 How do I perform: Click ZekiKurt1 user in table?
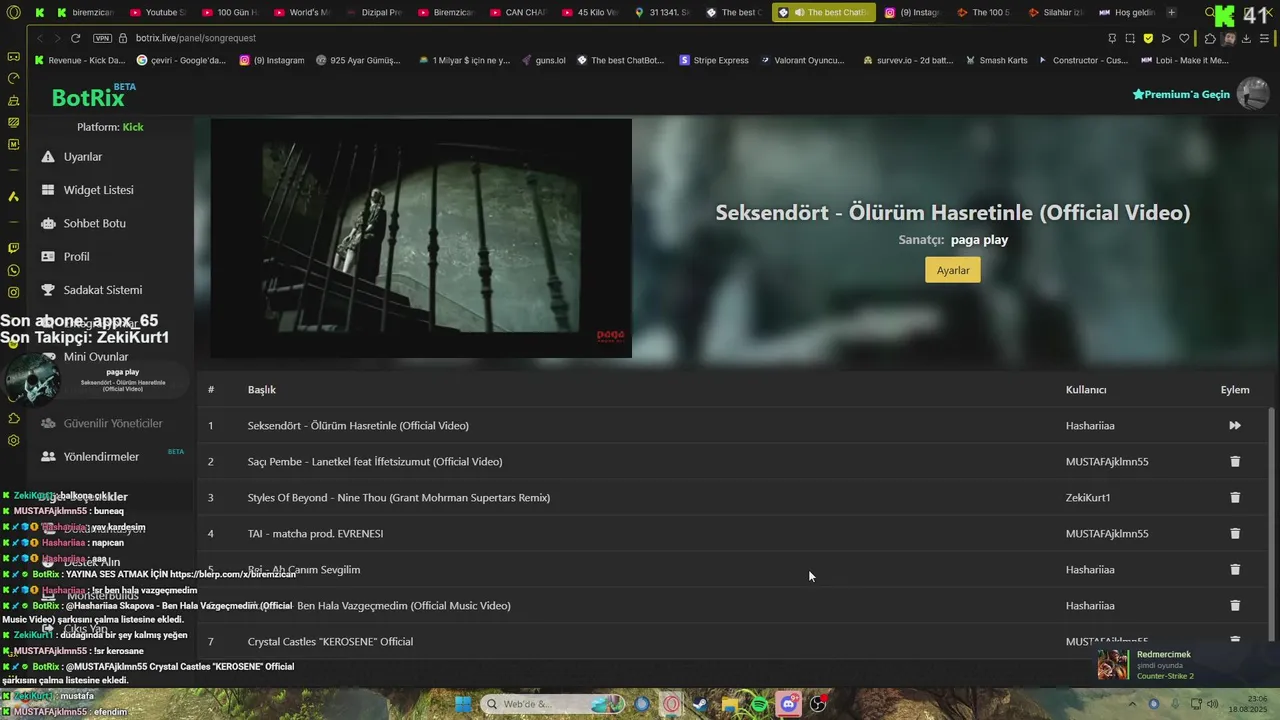coord(1088,497)
